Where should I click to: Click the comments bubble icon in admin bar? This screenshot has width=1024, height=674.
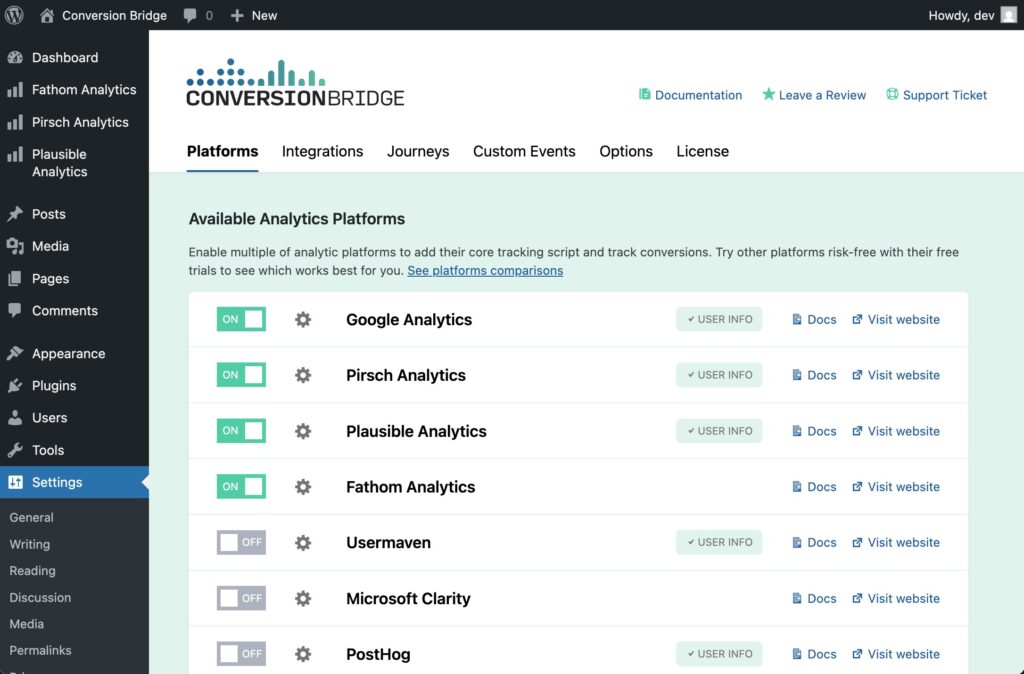point(190,15)
